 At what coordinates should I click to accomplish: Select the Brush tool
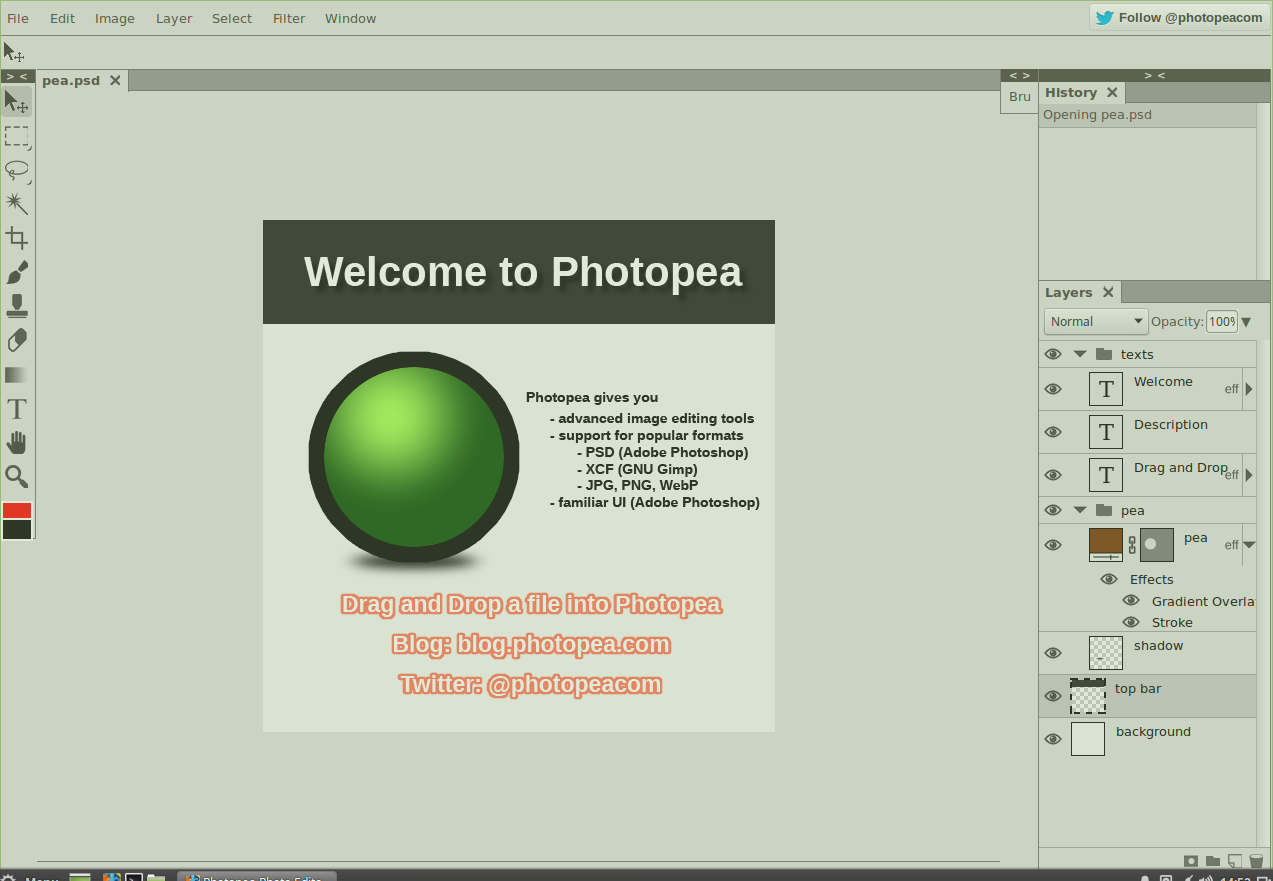click(x=16, y=272)
